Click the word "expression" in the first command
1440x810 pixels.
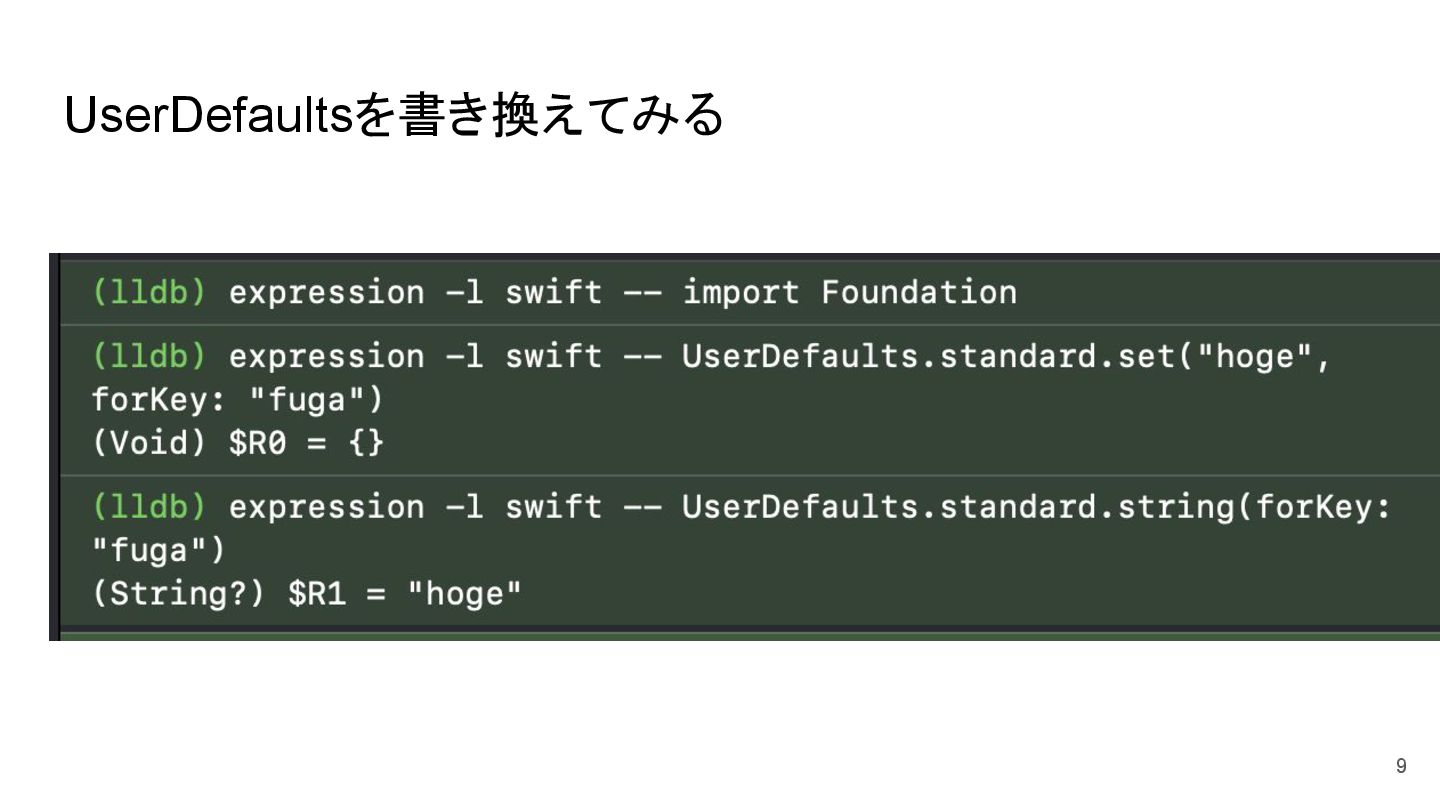(x=326, y=293)
